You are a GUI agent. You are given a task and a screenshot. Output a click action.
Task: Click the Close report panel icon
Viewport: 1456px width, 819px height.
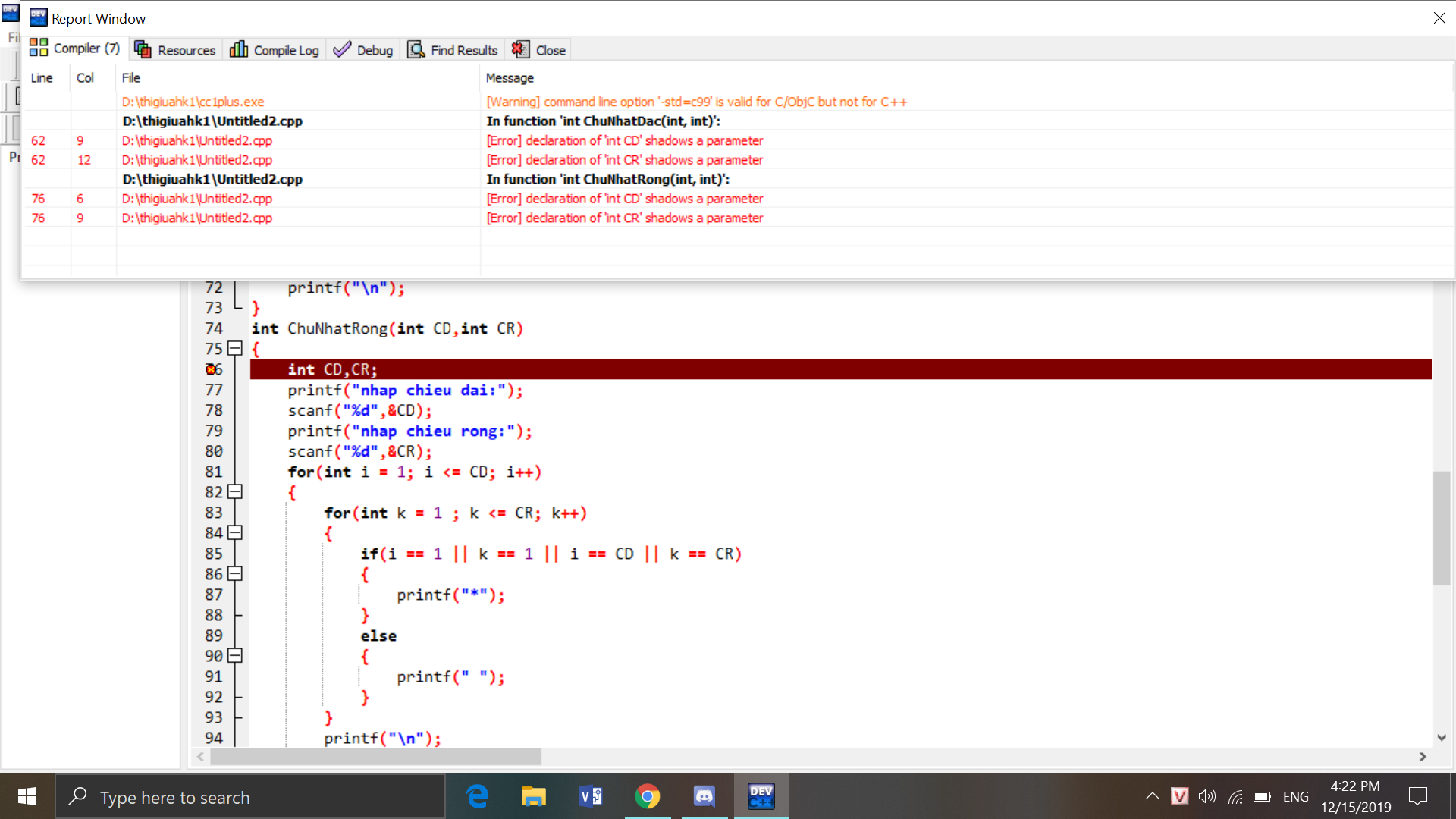[520, 50]
